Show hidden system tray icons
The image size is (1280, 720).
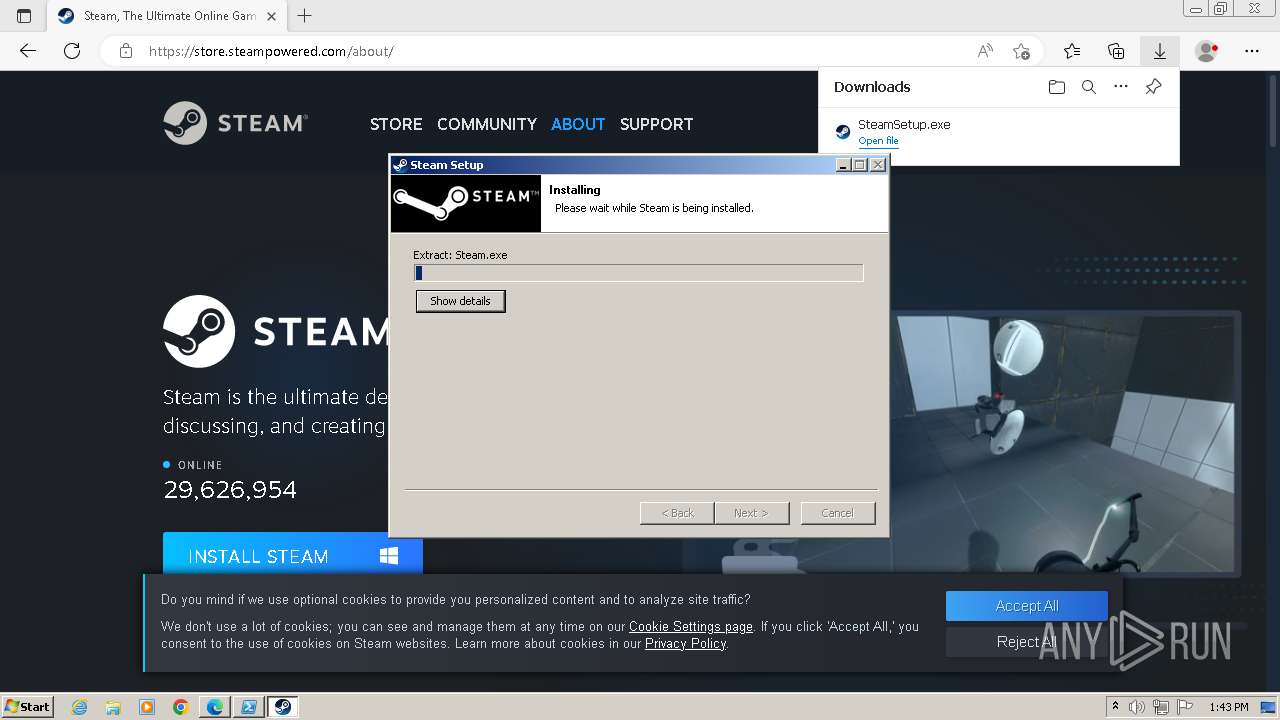pyautogui.click(x=1115, y=707)
